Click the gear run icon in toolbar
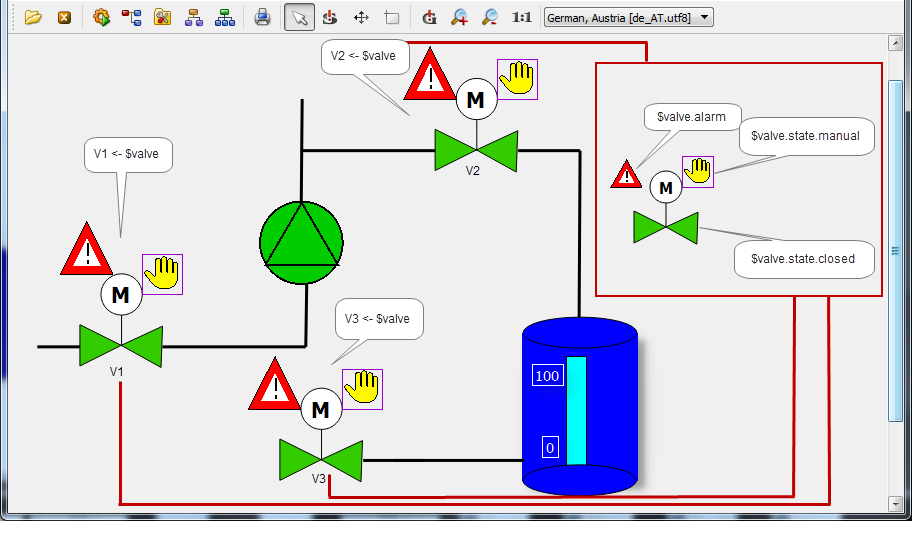Image resolution: width=921 pixels, height=538 pixels. tap(101, 17)
